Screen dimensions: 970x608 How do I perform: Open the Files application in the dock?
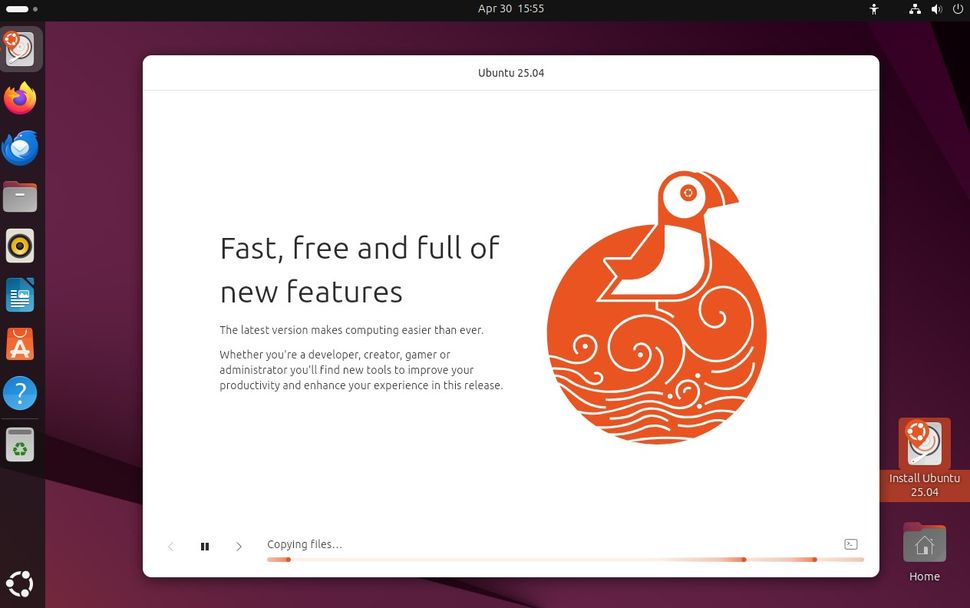(x=20, y=196)
